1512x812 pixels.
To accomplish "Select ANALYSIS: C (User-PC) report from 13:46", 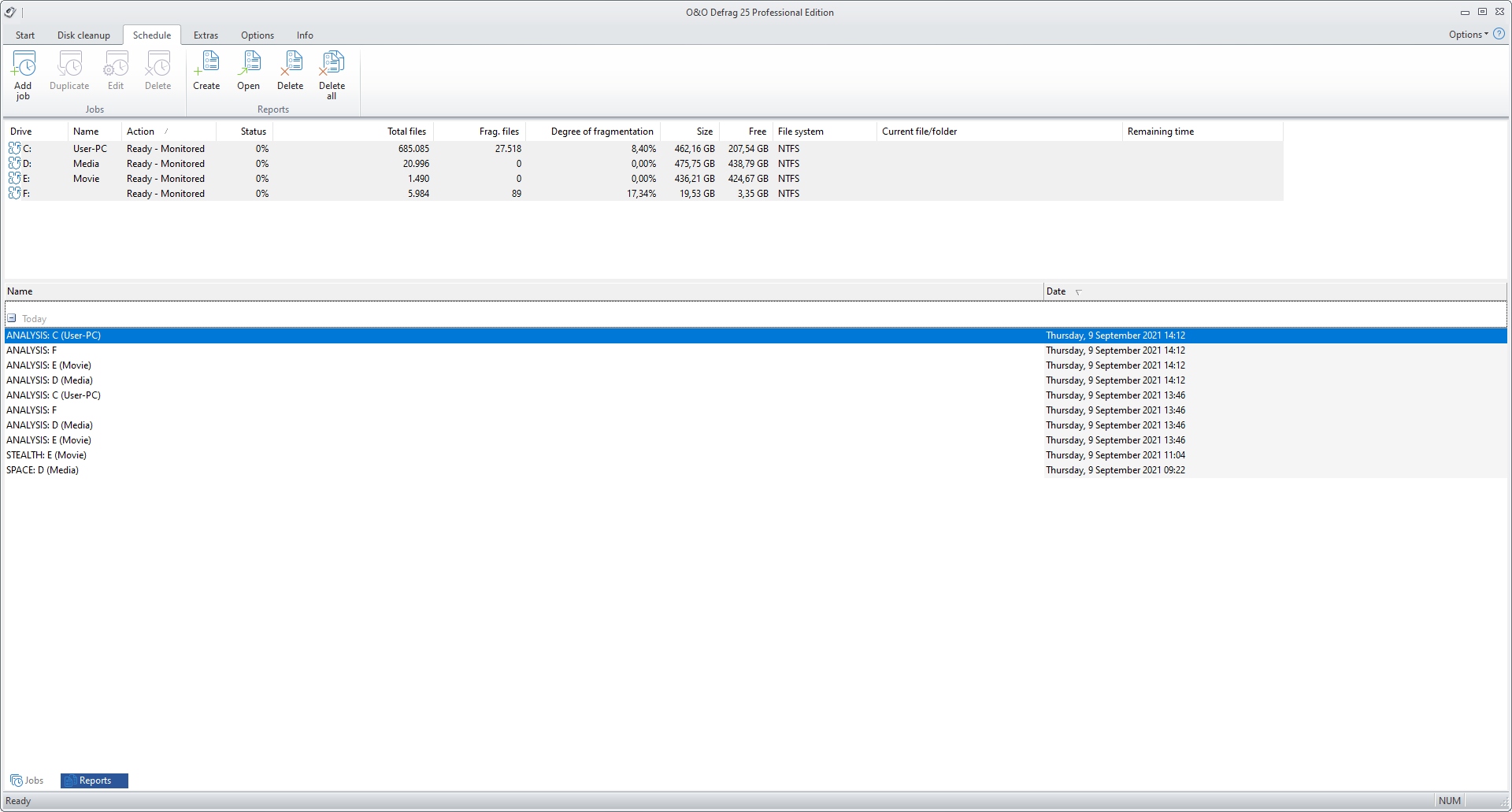I will [x=756, y=395].
